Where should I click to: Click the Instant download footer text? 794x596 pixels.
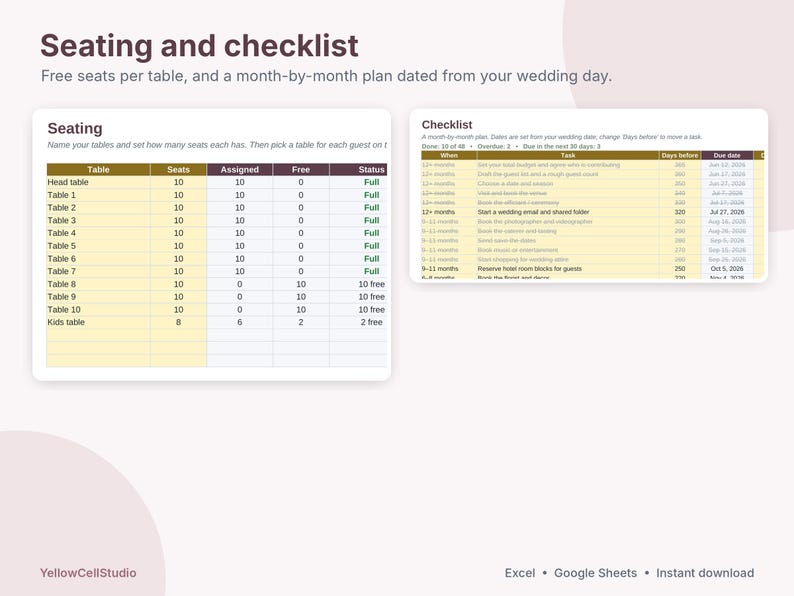(x=705, y=573)
